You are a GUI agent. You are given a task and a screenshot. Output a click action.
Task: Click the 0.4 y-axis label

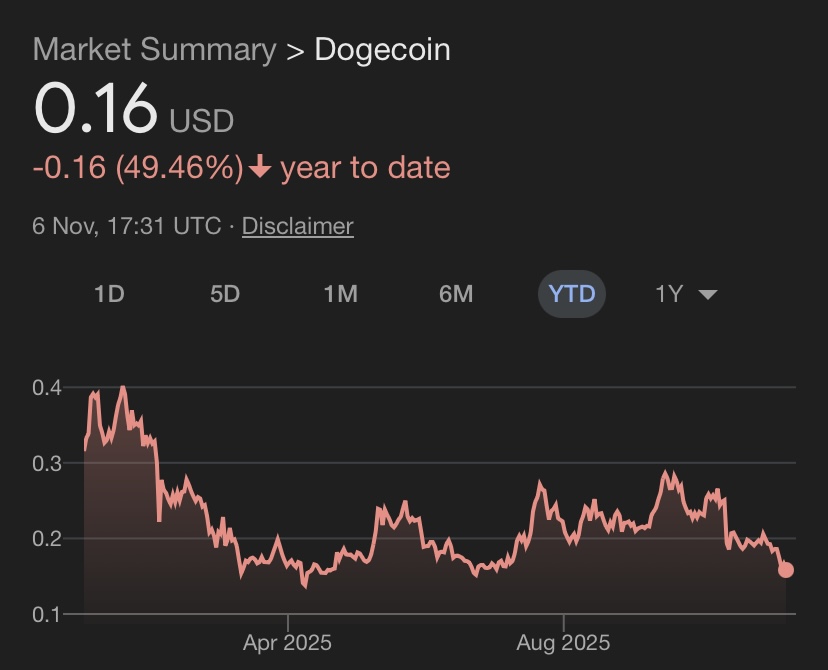coord(47,388)
